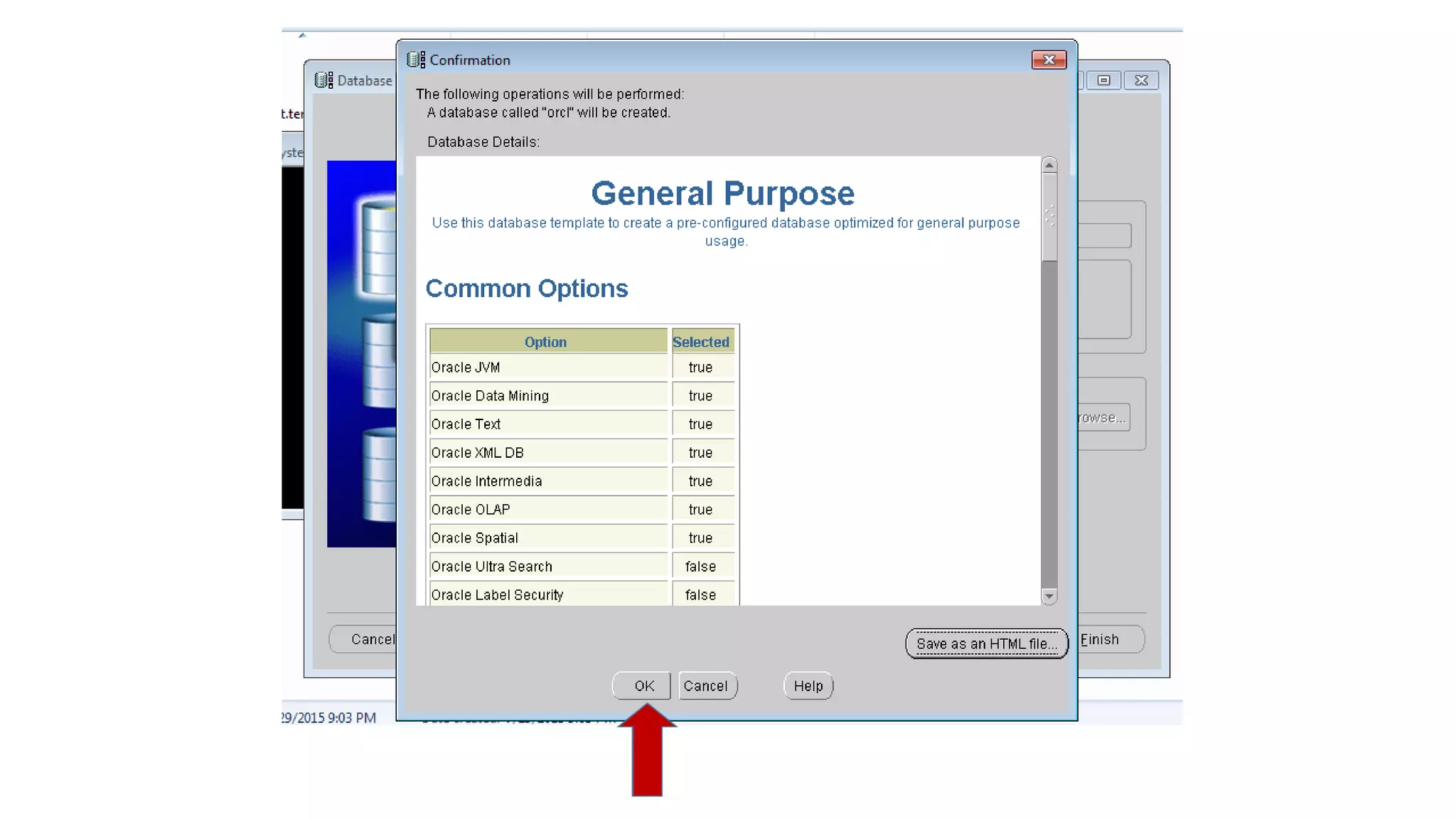Click the scrollbar up arrow in details
Image resolution: width=1456 pixels, height=819 pixels.
tap(1049, 165)
